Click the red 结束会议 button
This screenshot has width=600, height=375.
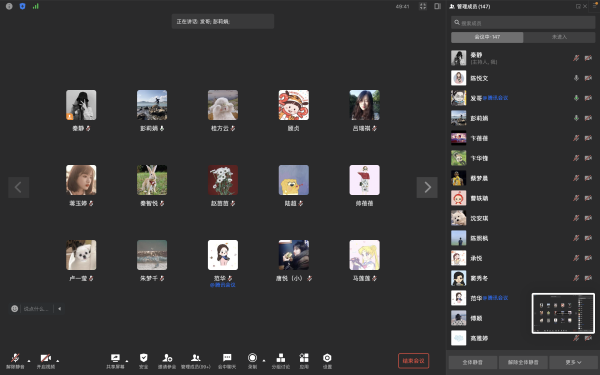click(x=413, y=360)
